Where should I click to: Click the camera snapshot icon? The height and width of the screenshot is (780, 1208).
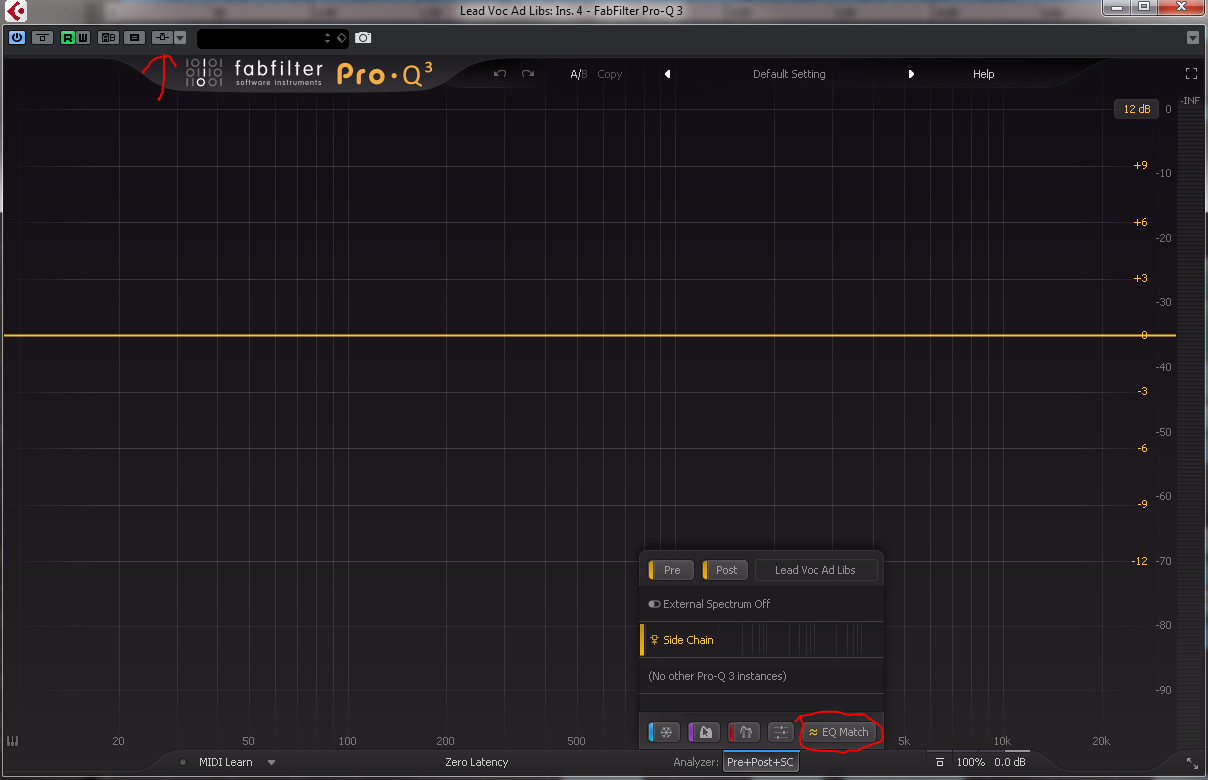tap(363, 38)
